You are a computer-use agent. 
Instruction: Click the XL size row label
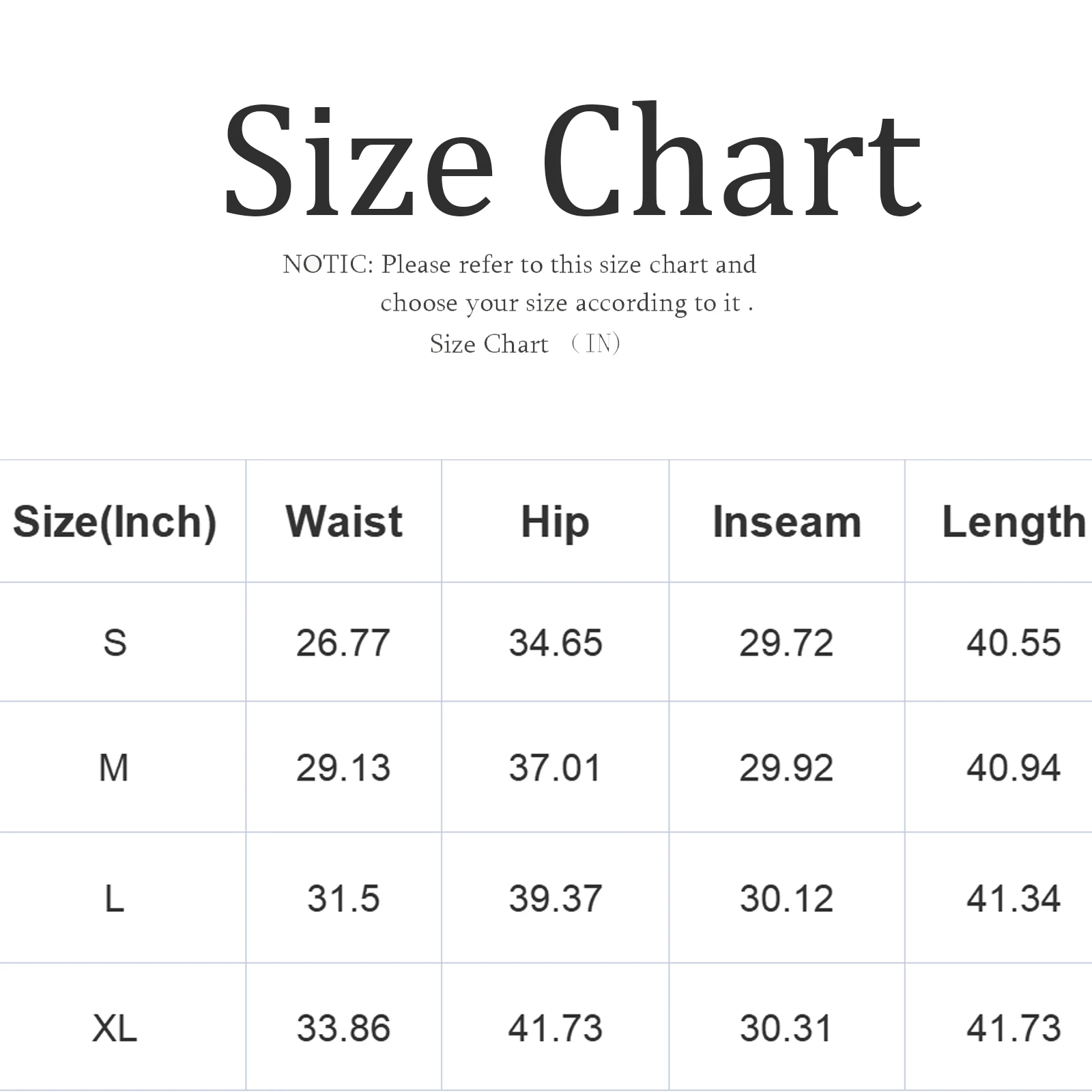tap(115, 1028)
